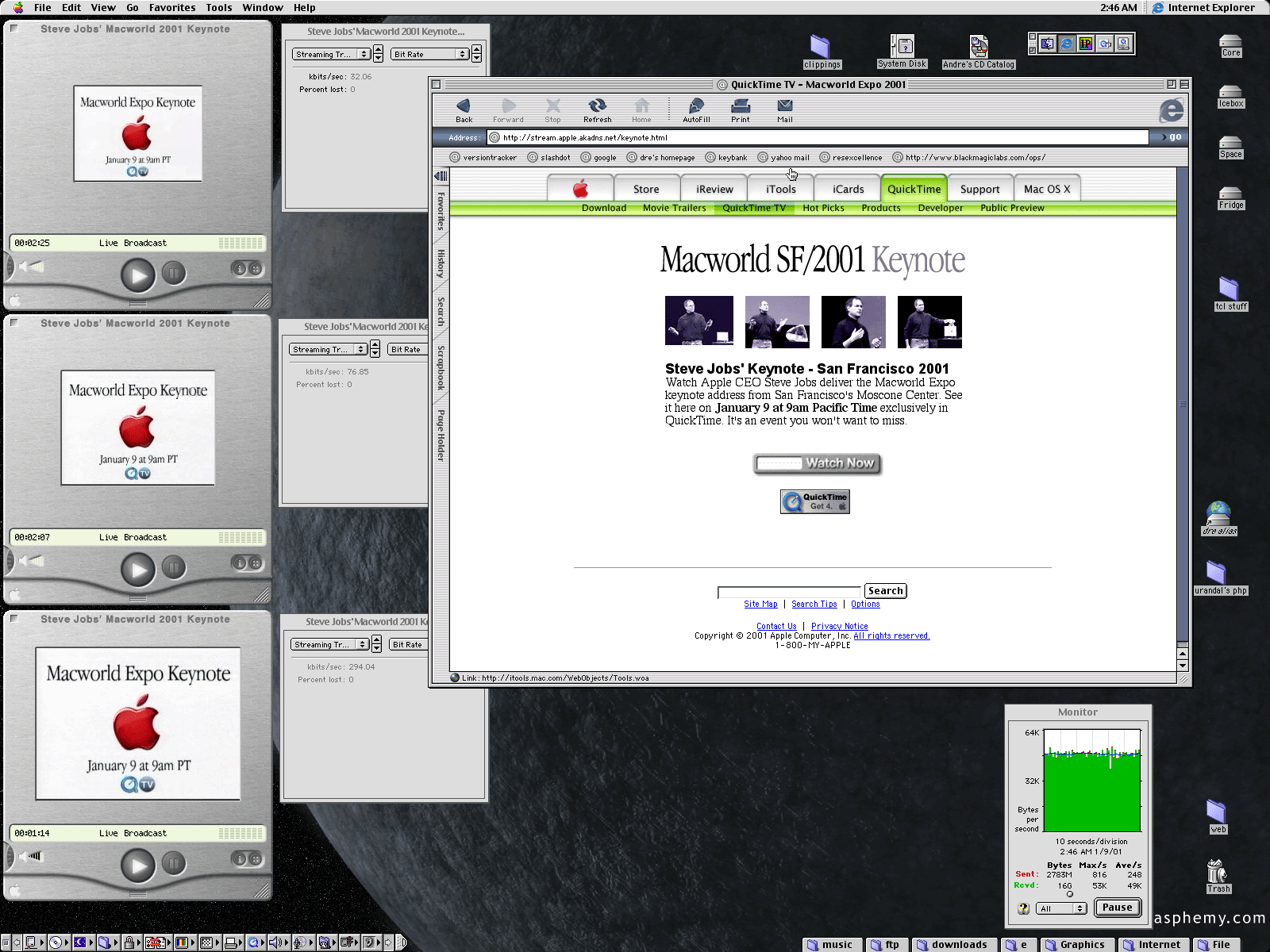Toggle the Favorites sidebar tab
This screenshot has height=952, width=1270.
point(441,210)
